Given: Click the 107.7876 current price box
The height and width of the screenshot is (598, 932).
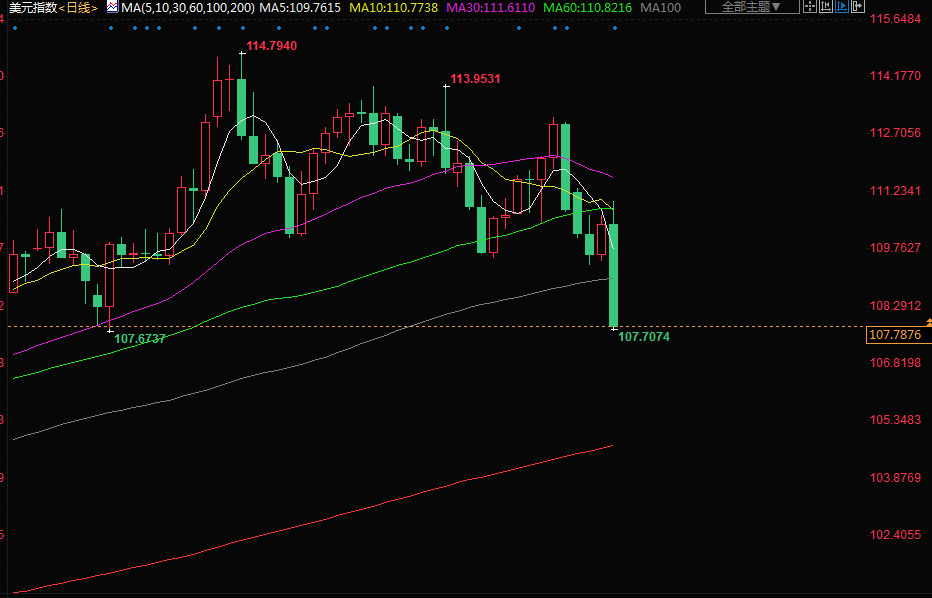Looking at the screenshot, I should point(899,335).
